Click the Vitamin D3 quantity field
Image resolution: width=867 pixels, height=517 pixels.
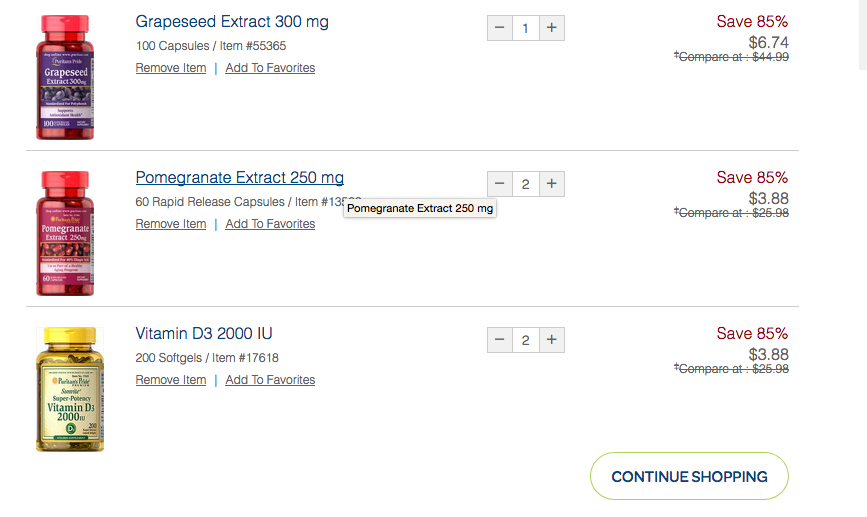tap(526, 340)
